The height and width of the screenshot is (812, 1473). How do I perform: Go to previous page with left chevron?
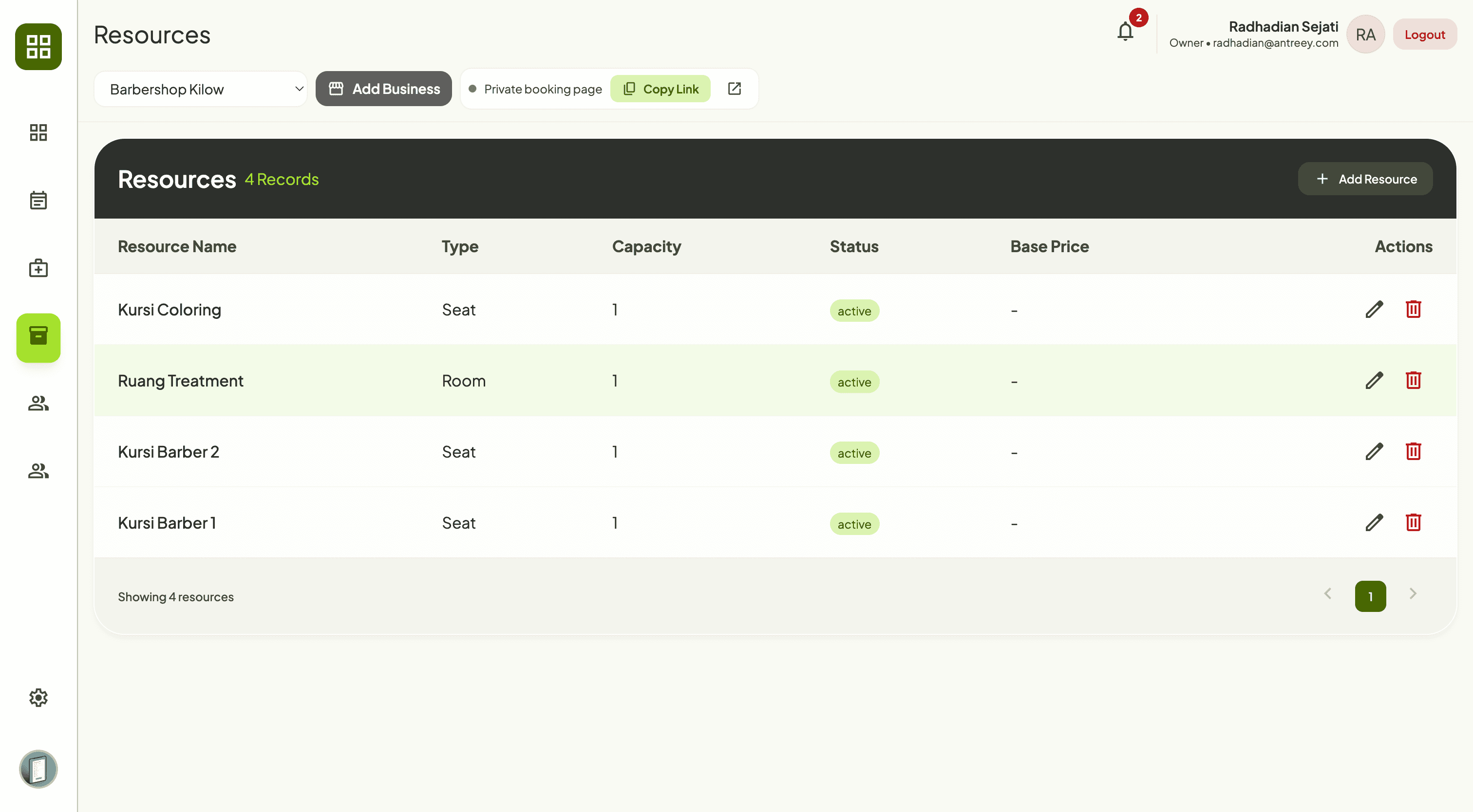[1328, 594]
